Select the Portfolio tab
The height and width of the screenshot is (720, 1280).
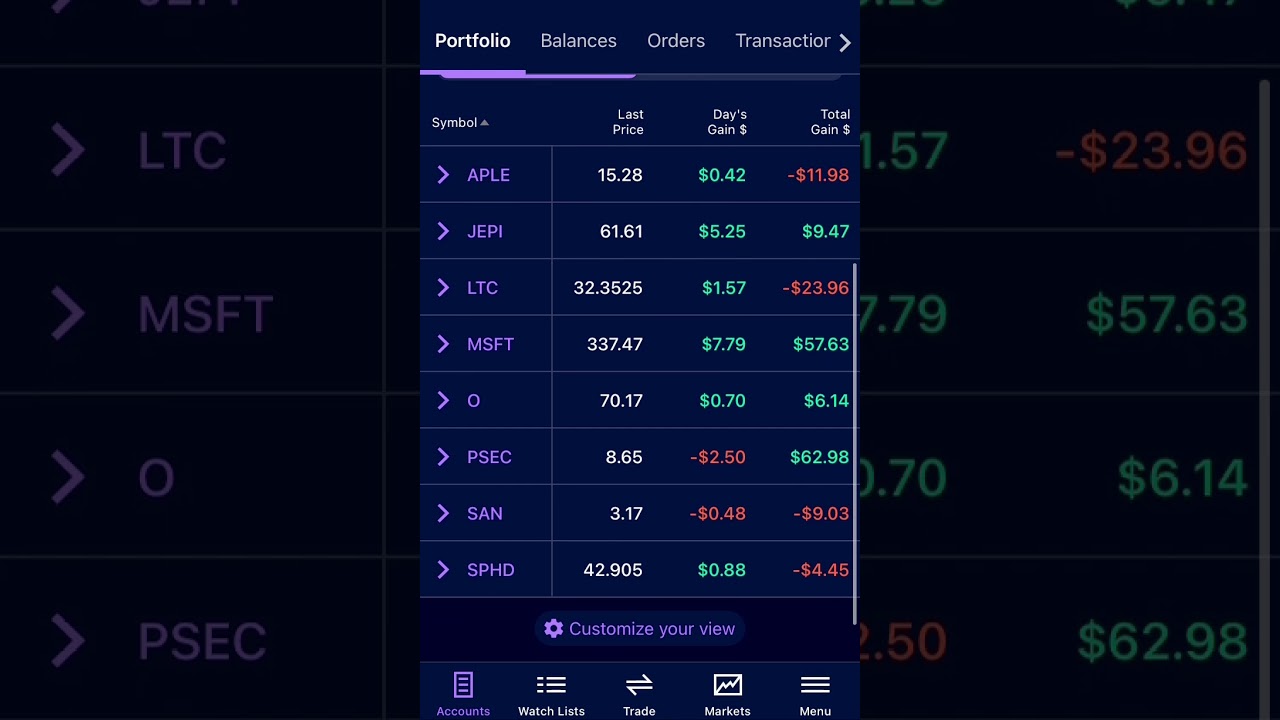point(472,41)
